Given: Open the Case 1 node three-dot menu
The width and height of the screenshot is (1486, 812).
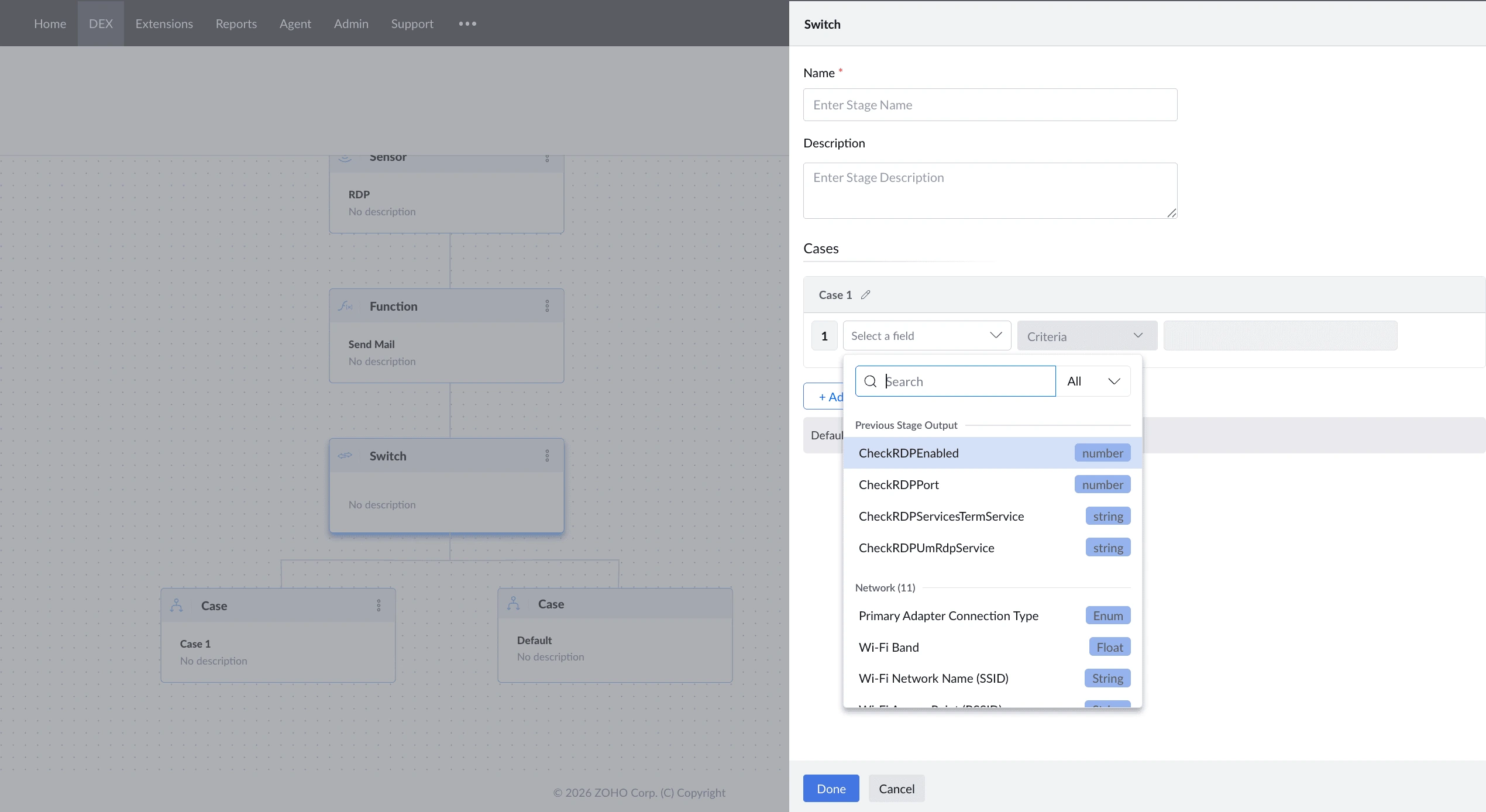Looking at the screenshot, I should pyautogui.click(x=379, y=605).
